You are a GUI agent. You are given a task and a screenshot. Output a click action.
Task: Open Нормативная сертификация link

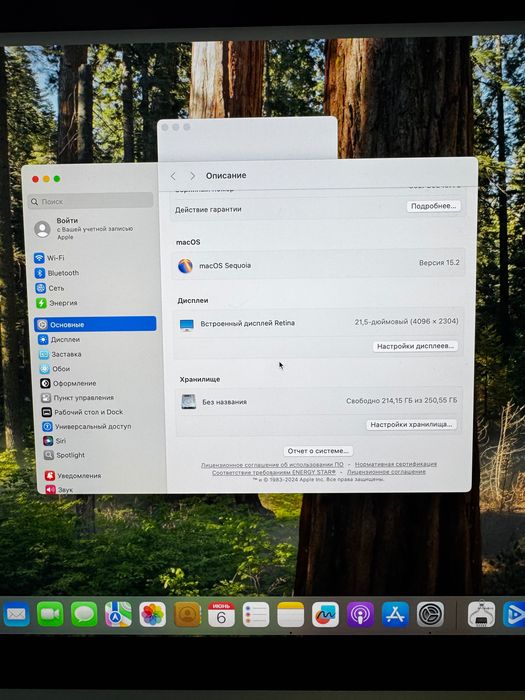click(396, 464)
